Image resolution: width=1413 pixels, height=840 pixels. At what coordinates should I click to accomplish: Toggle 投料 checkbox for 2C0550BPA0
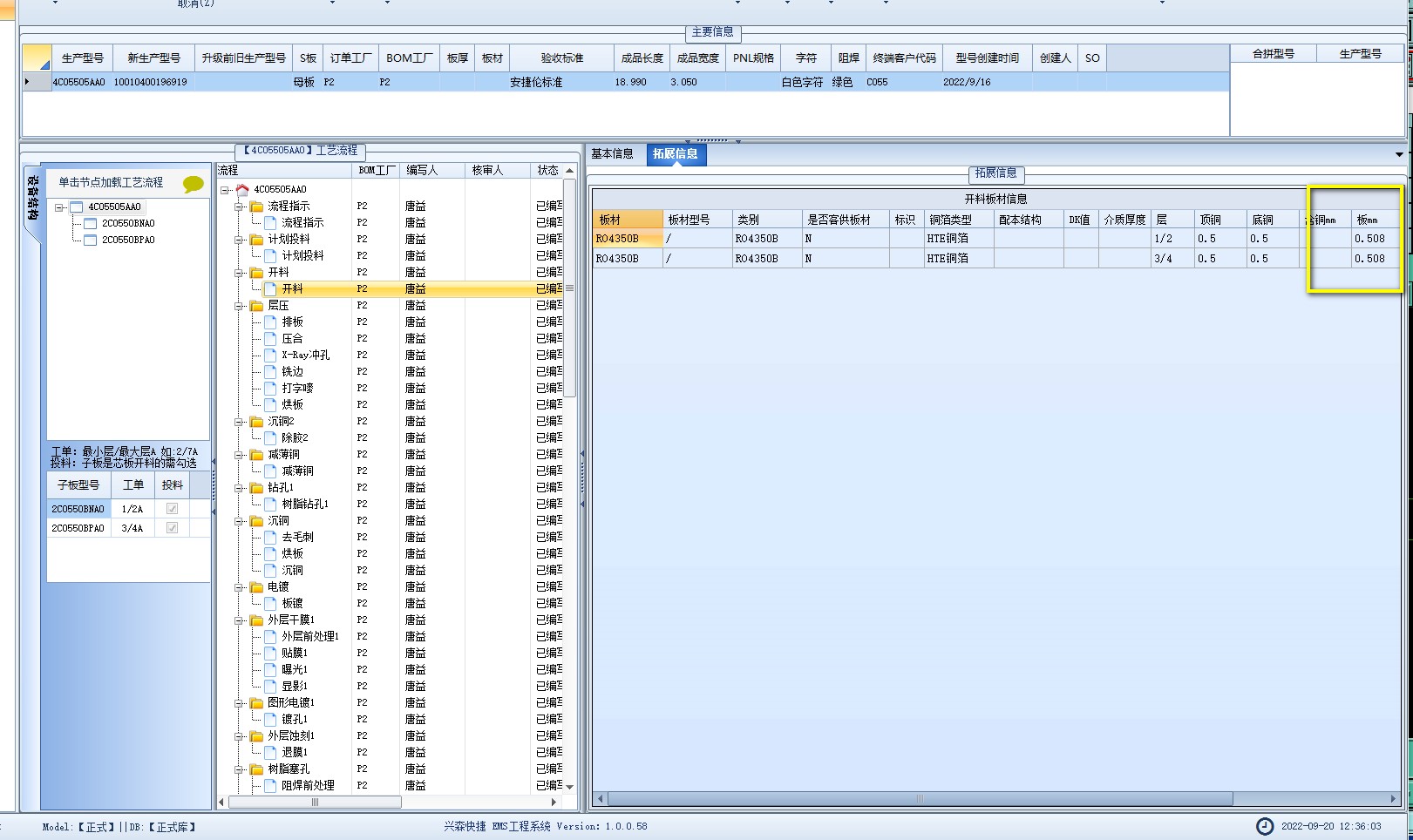click(x=172, y=528)
